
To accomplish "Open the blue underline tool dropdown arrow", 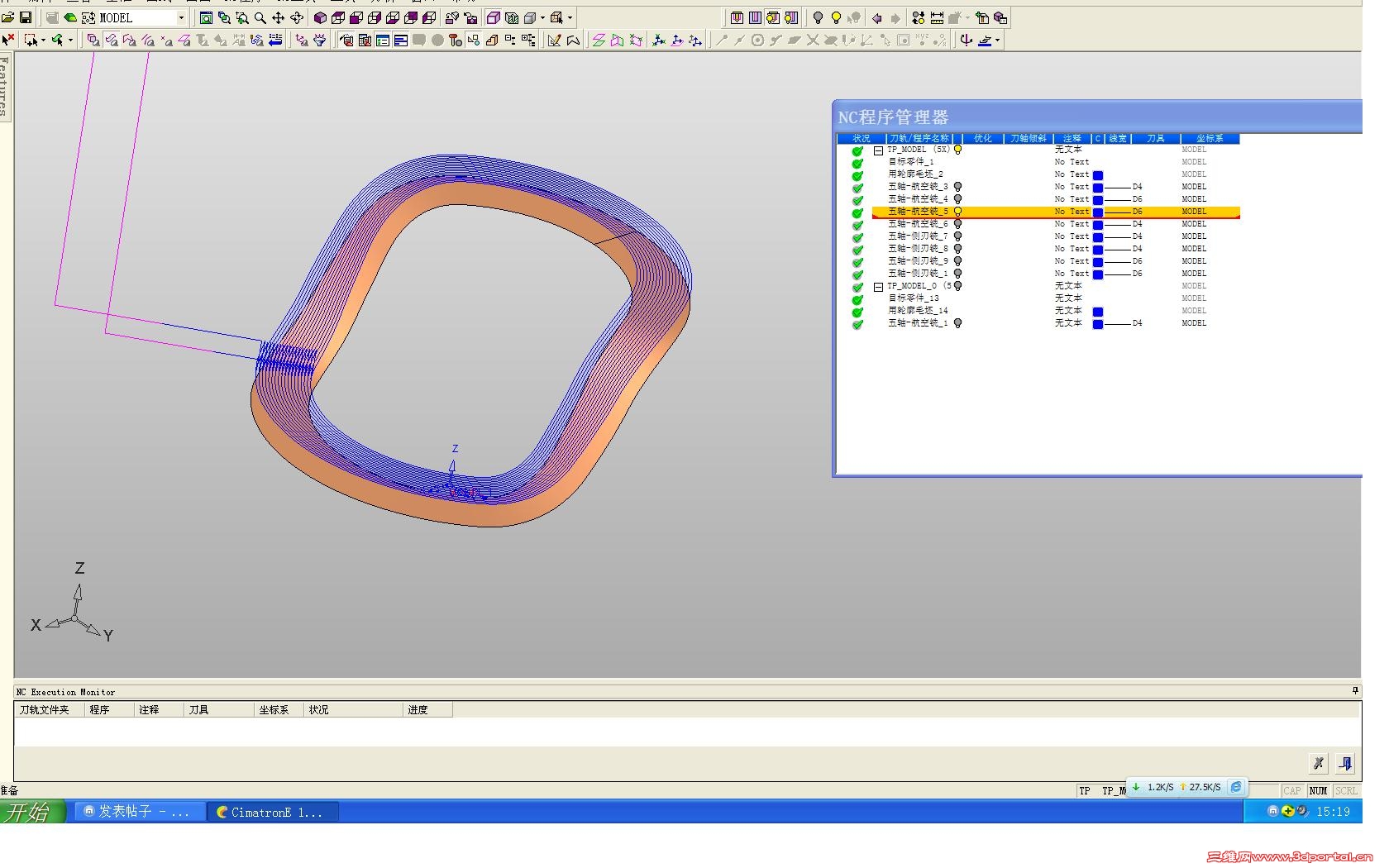I will tap(997, 40).
